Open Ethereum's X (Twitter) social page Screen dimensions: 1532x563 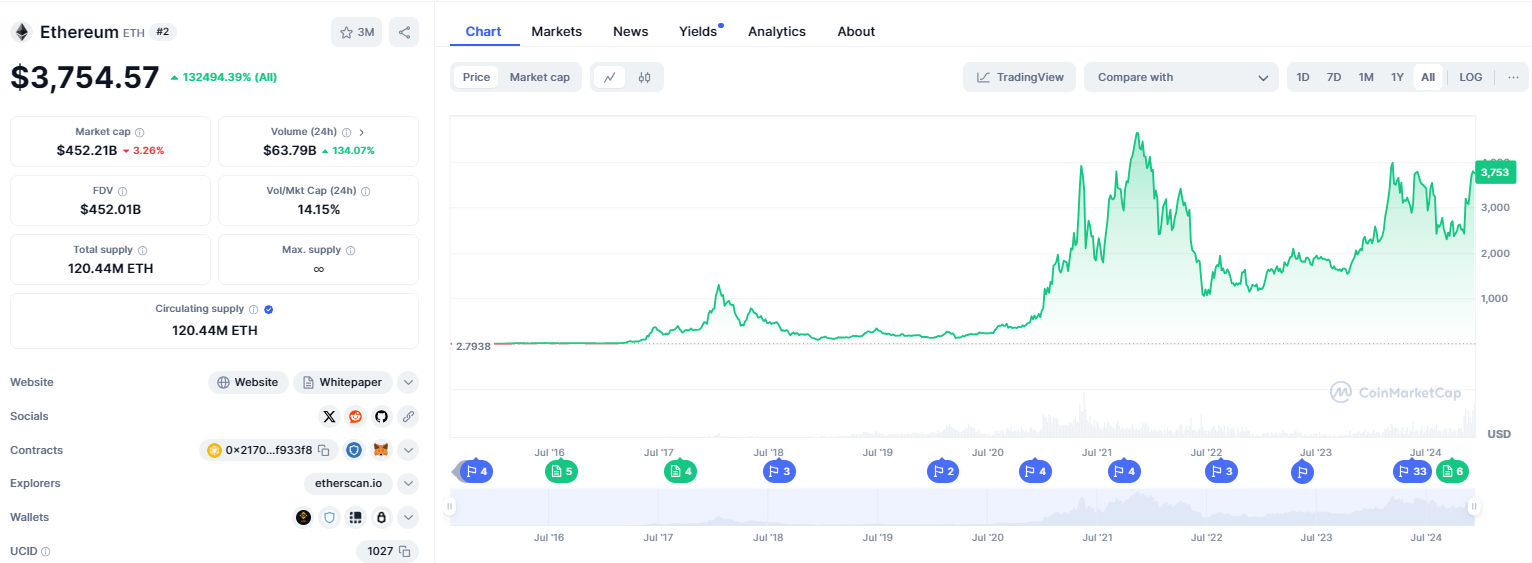(x=329, y=416)
